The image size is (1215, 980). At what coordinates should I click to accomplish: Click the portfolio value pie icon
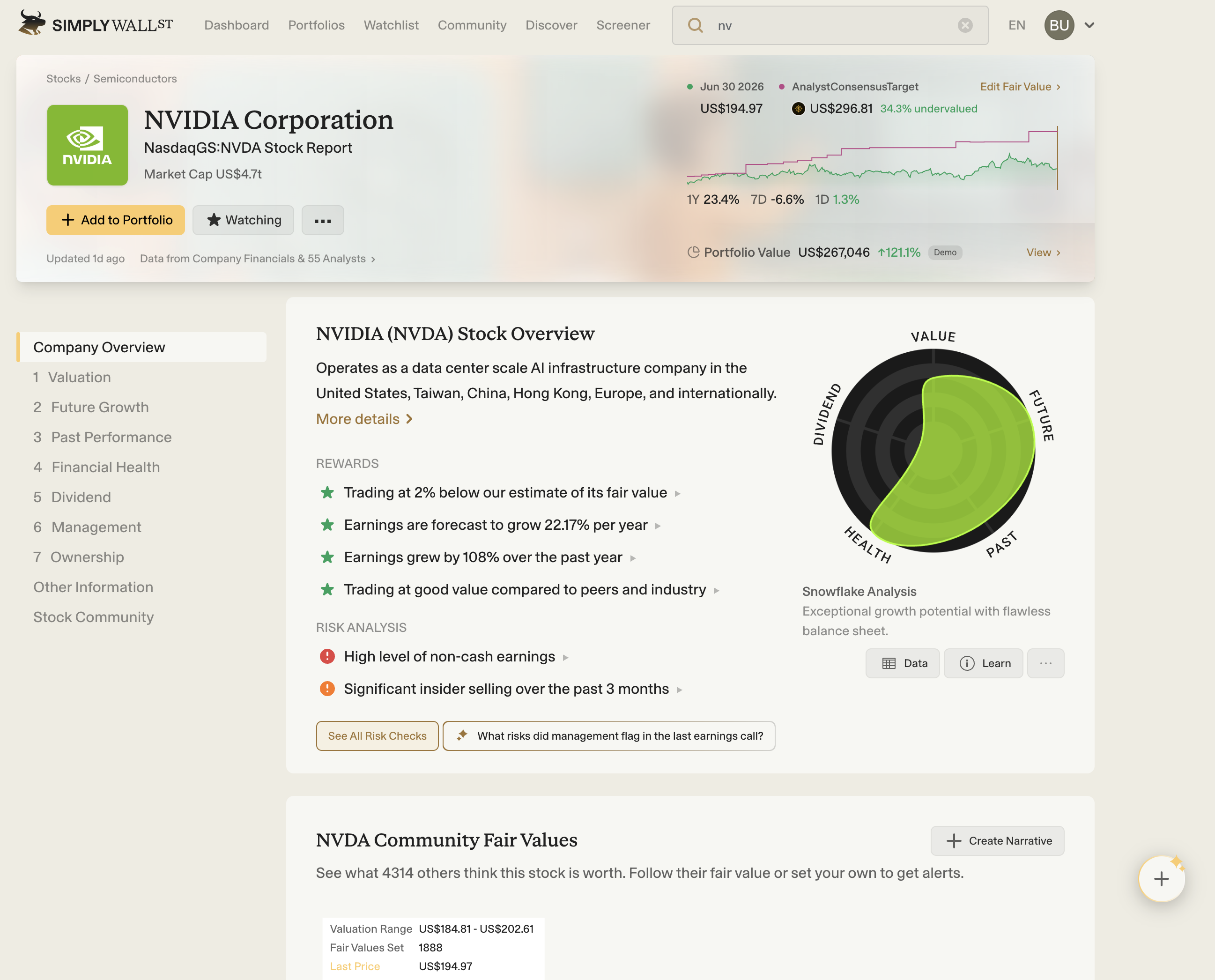click(x=693, y=252)
